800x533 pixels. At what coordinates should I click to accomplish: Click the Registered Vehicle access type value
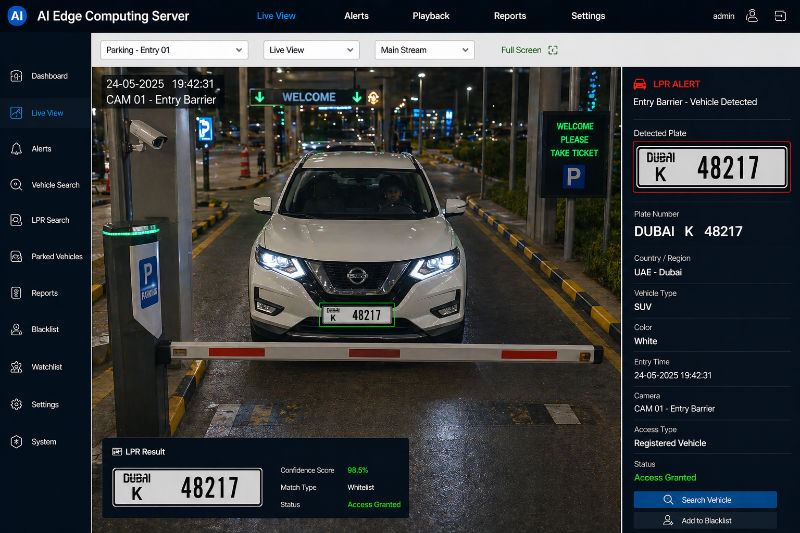click(x=670, y=443)
